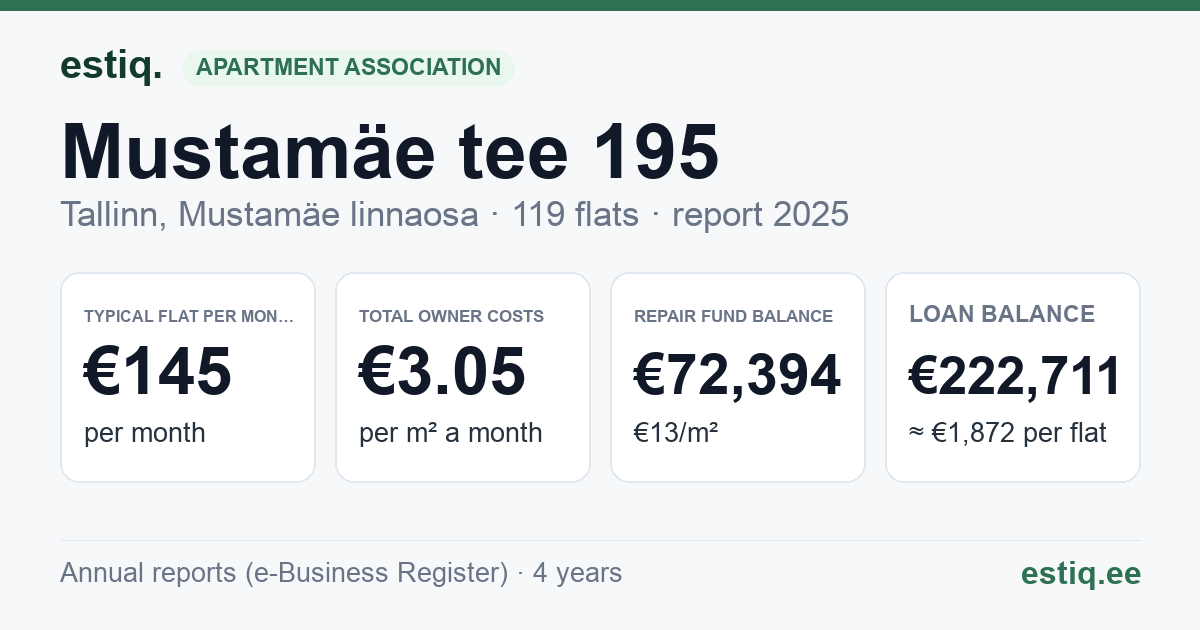Screen dimensions: 1200x630
Task: Click 'per month' under €145
Action: tap(145, 433)
